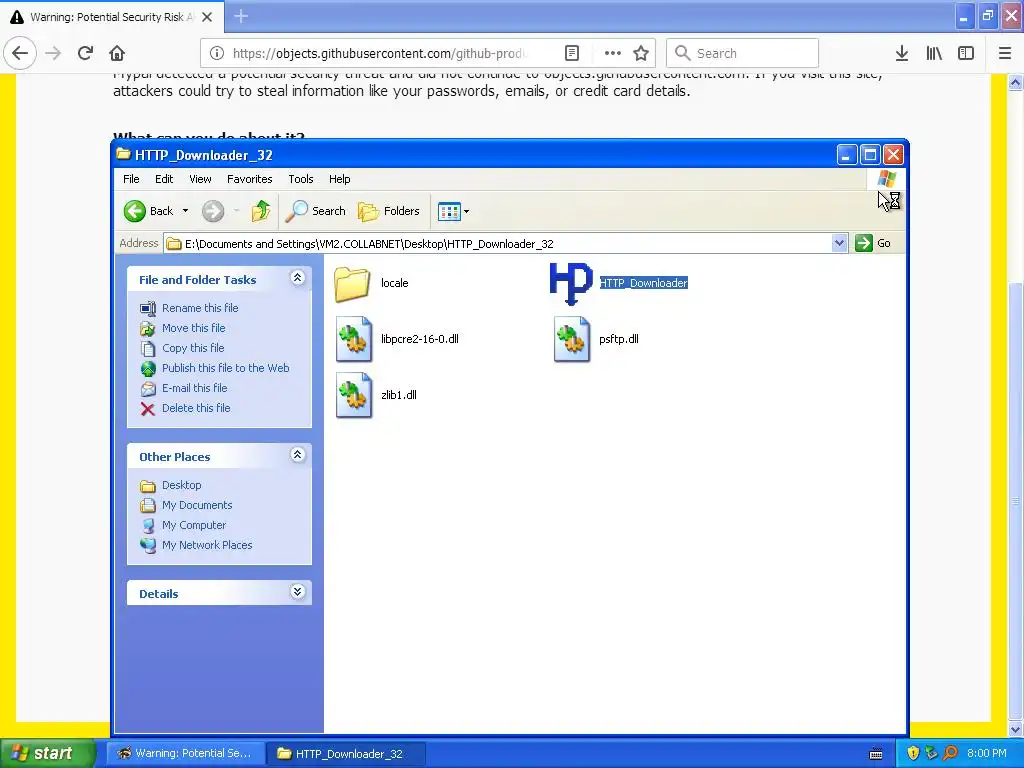Image resolution: width=1024 pixels, height=768 pixels.
Task: Click Copy this file
Action: pos(193,348)
